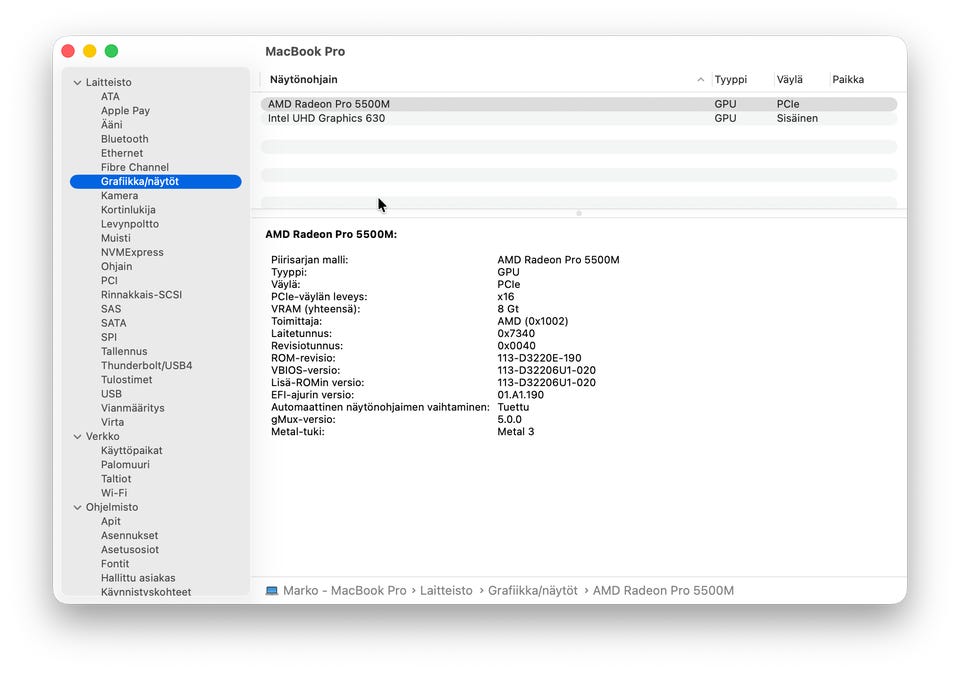Click Marko - MacBook Pro in path bar
Image resolution: width=960 pixels, height=674 pixels.
(x=345, y=591)
